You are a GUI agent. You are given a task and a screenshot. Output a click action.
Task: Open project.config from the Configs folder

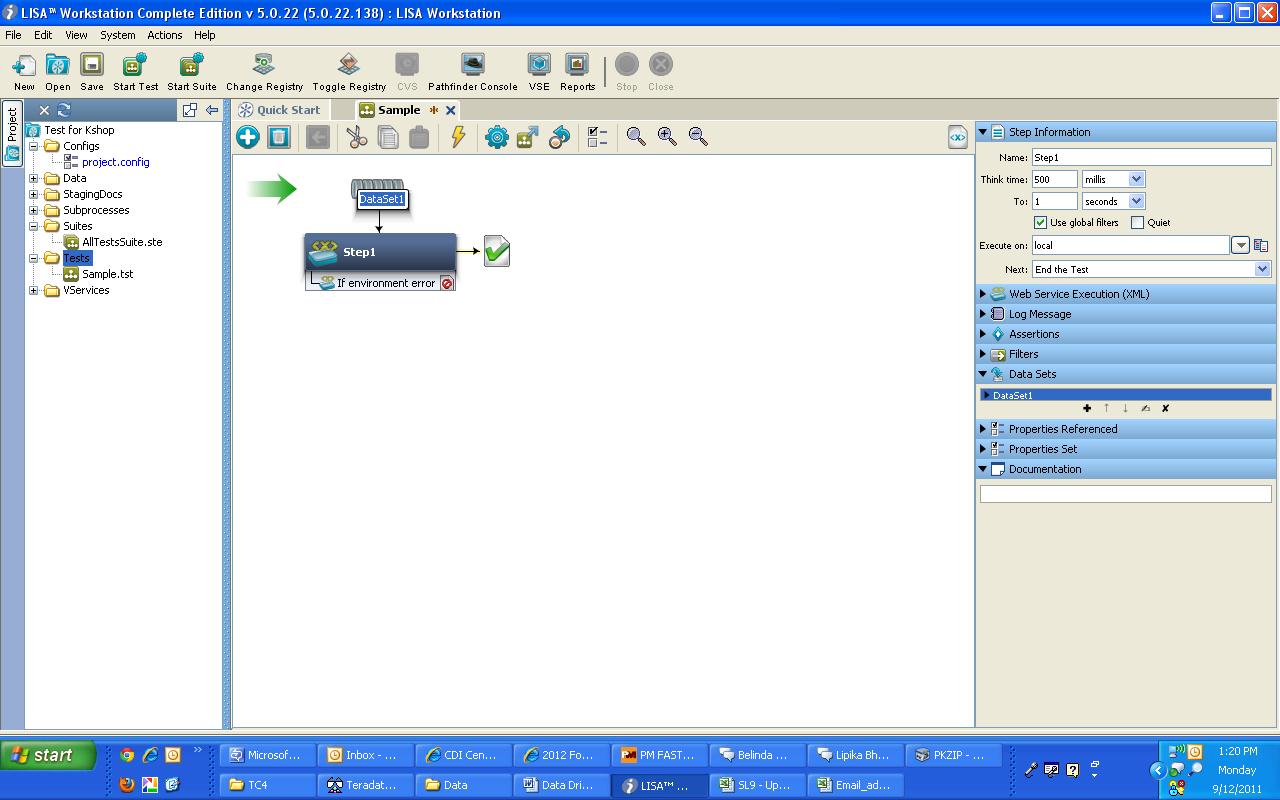[113, 162]
